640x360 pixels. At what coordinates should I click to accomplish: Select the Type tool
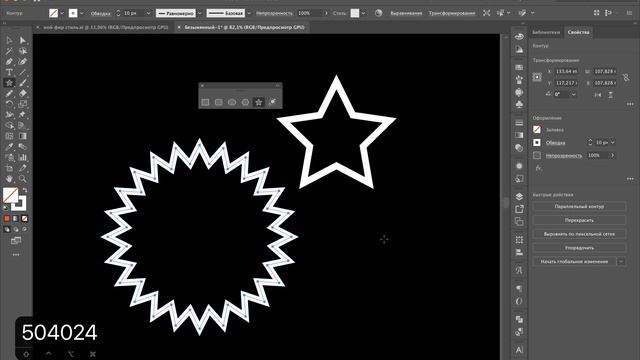tap(9, 72)
